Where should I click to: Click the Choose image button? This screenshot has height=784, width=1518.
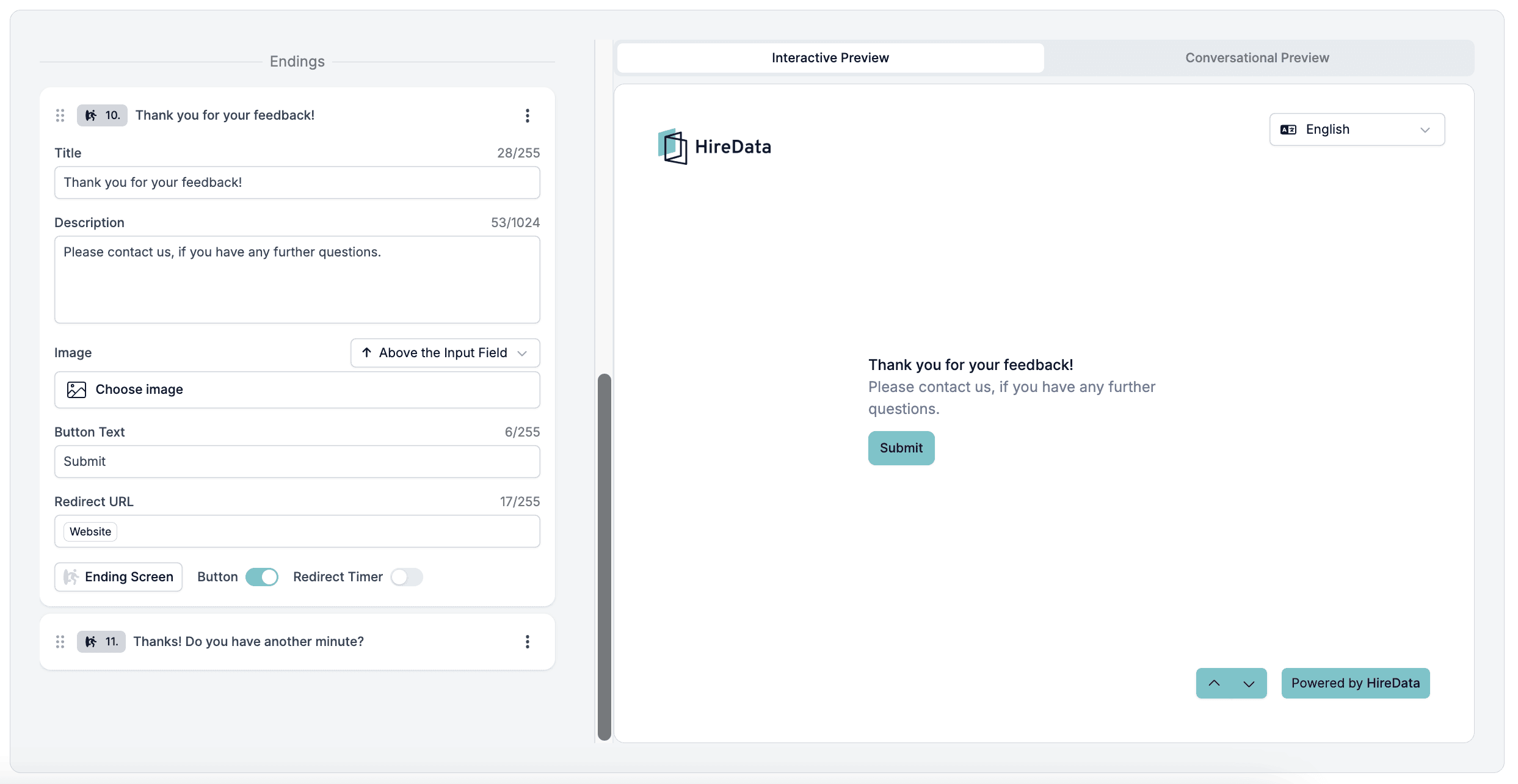click(297, 390)
